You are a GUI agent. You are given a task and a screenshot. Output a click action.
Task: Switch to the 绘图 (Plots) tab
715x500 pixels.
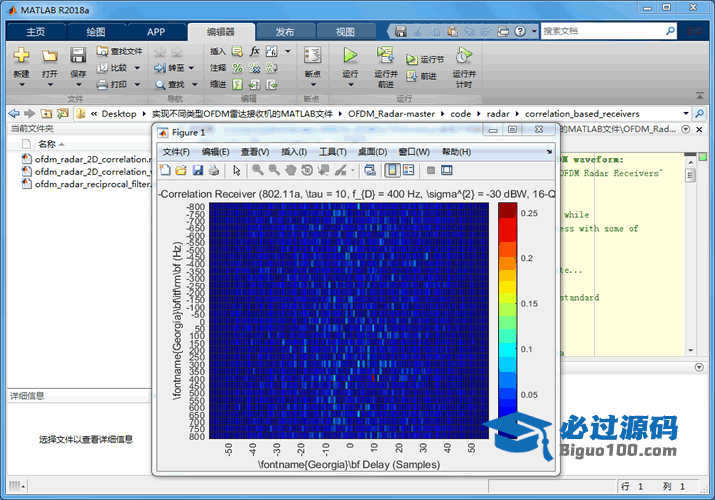point(96,32)
